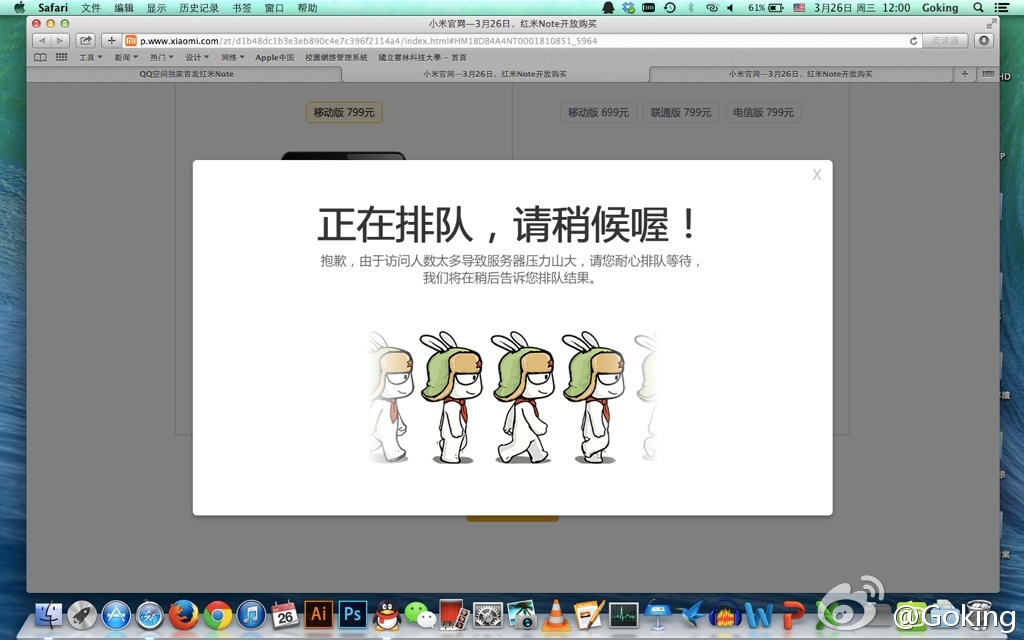Expand the 工具 bookmarks folder
Viewport: 1024px width, 640px height.
91,57
